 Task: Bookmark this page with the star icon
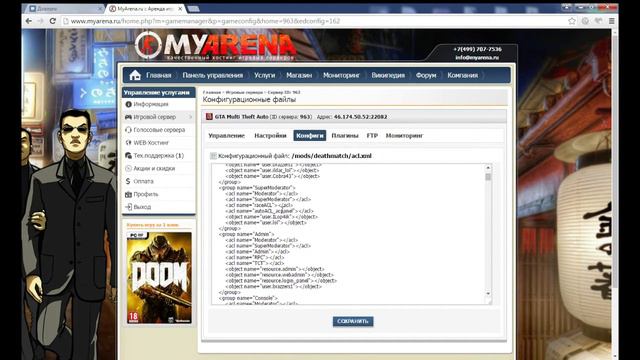click(572, 21)
